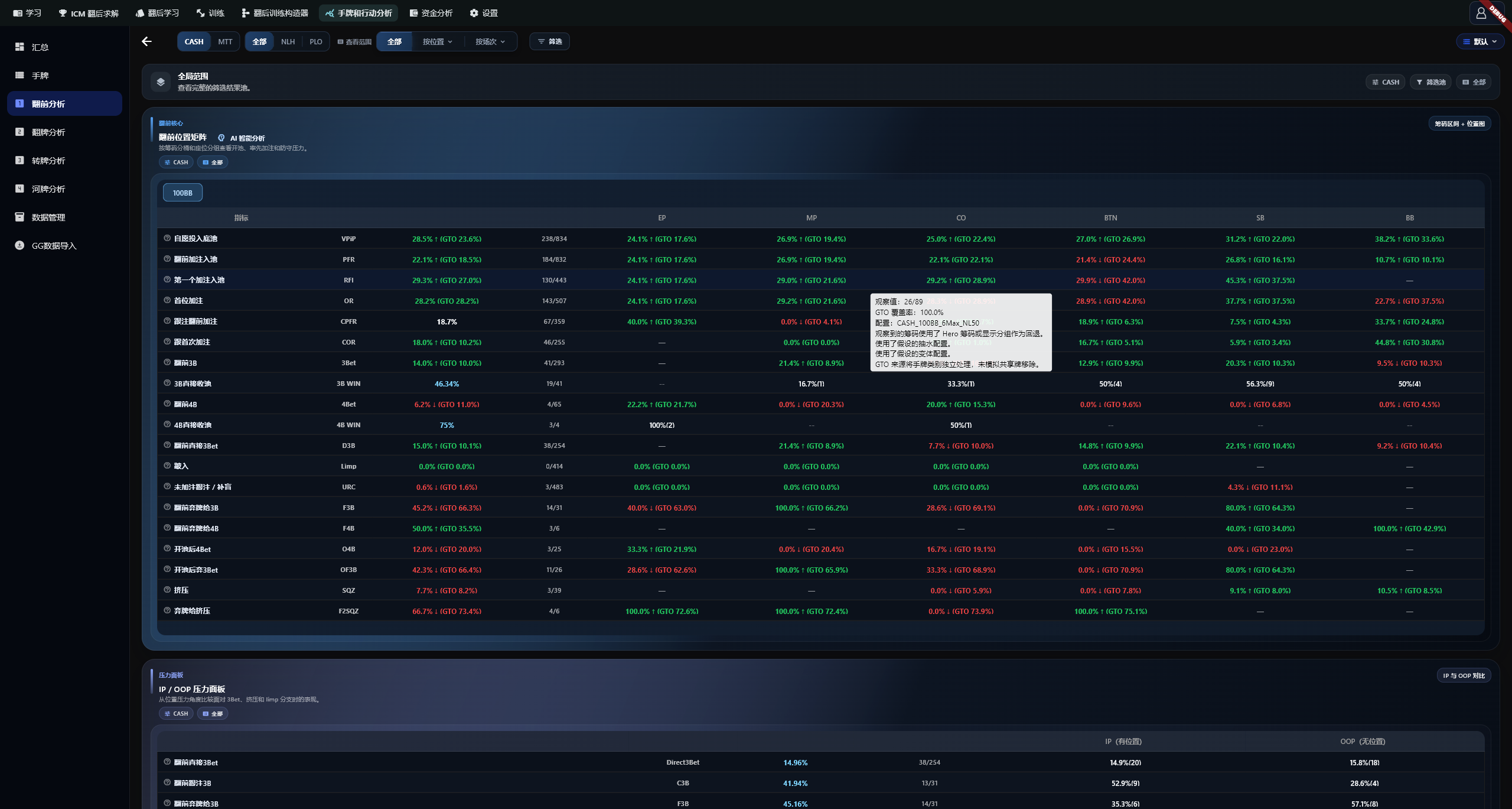The width and height of the screenshot is (1512, 809).
Task: Click the 查看范围 link
Action: 354,42
